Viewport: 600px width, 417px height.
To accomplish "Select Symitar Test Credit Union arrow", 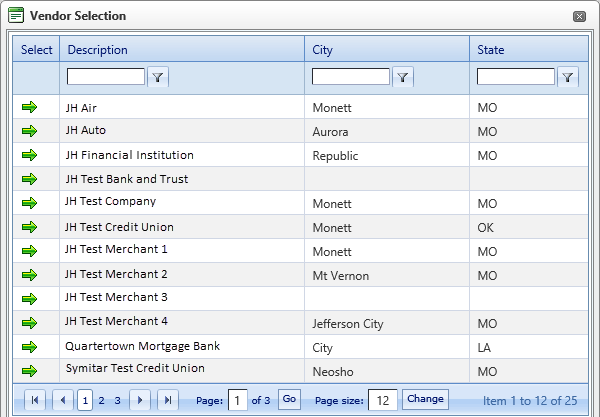I will tap(29, 371).
